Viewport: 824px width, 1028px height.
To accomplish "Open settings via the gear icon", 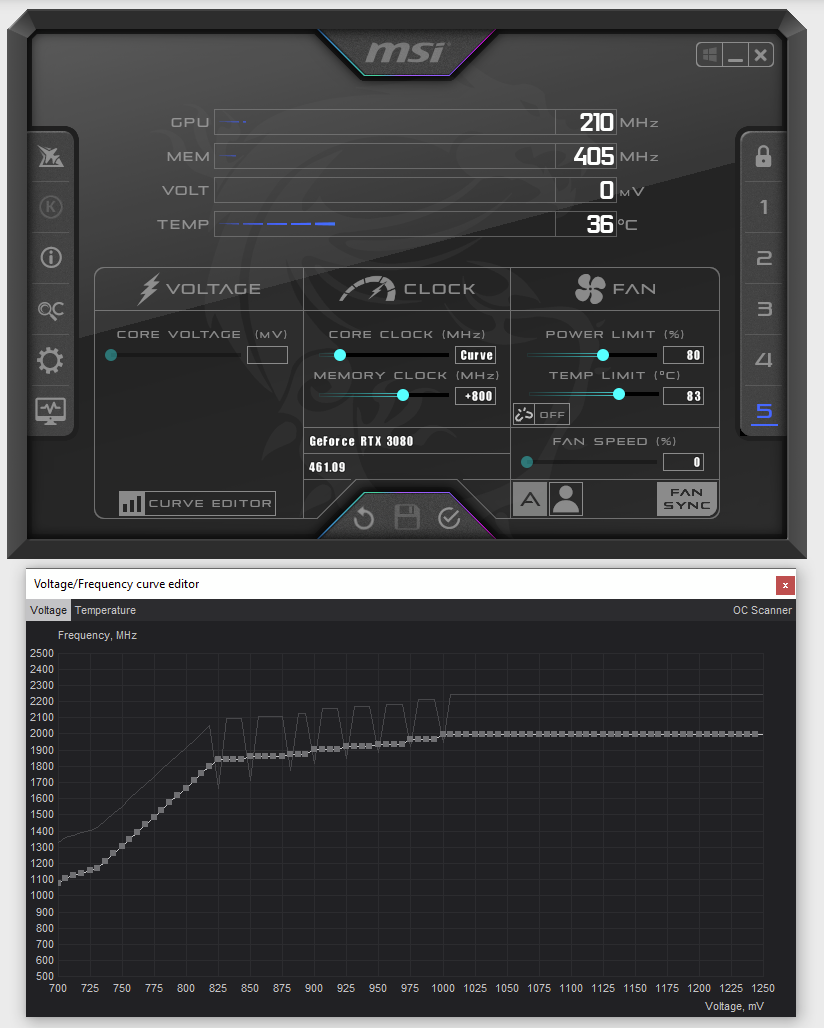I will [x=50, y=361].
